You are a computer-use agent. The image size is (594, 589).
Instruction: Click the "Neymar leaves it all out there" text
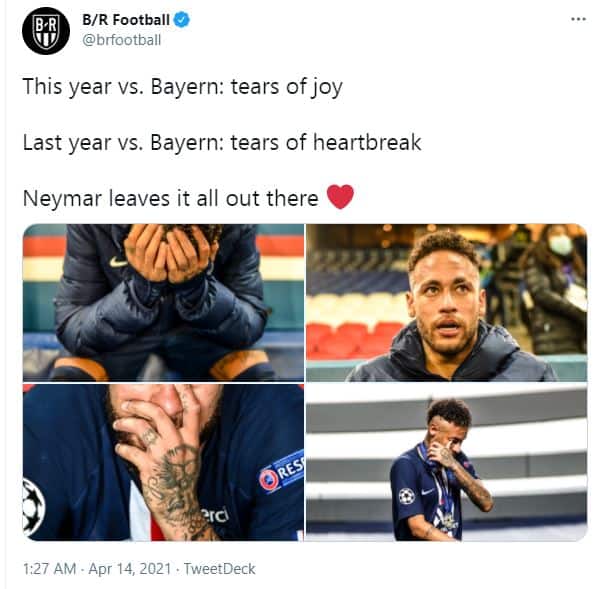pos(171,198)
